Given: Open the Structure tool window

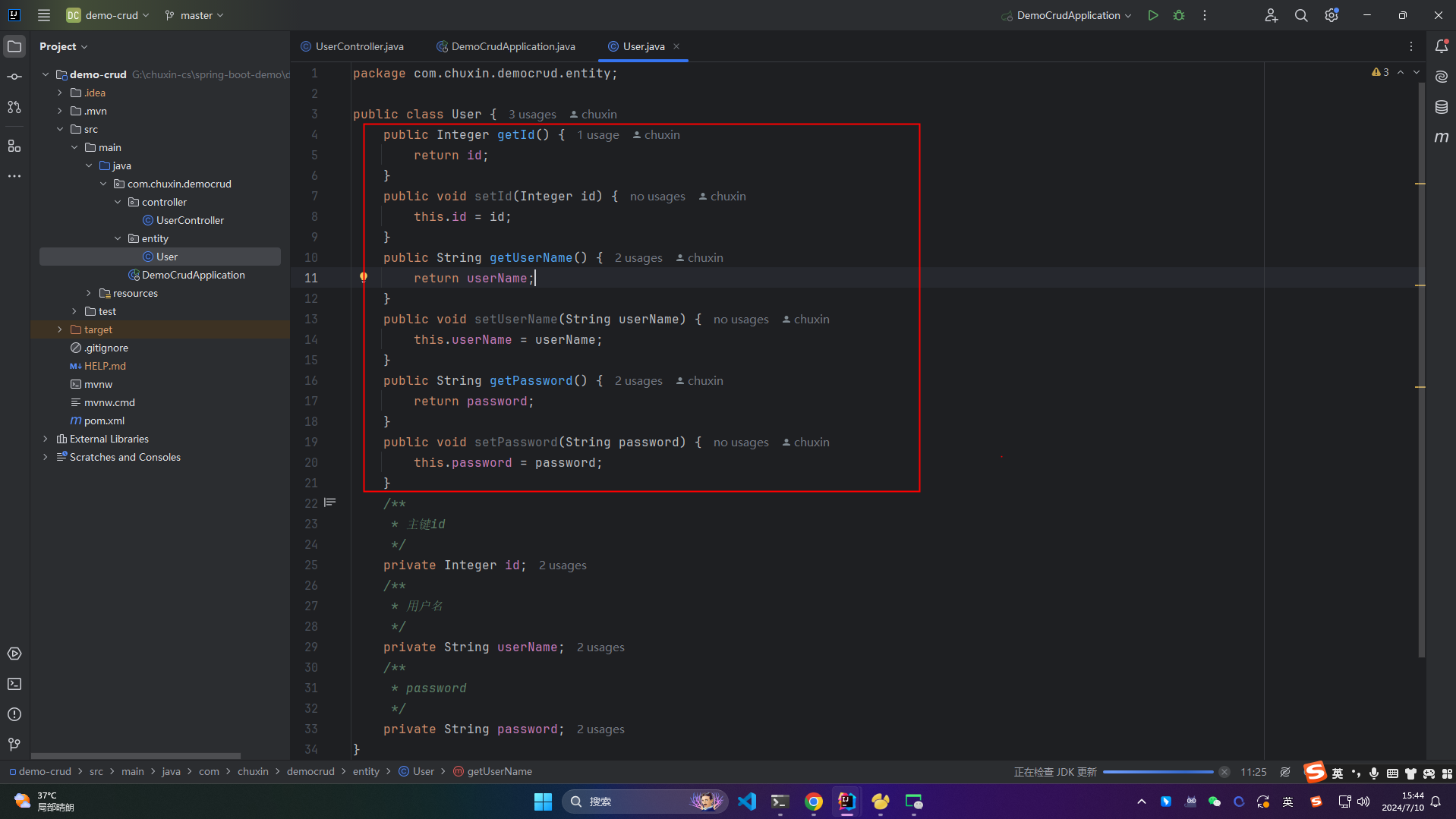Looking at the screenshot, I should coord(14,146).
